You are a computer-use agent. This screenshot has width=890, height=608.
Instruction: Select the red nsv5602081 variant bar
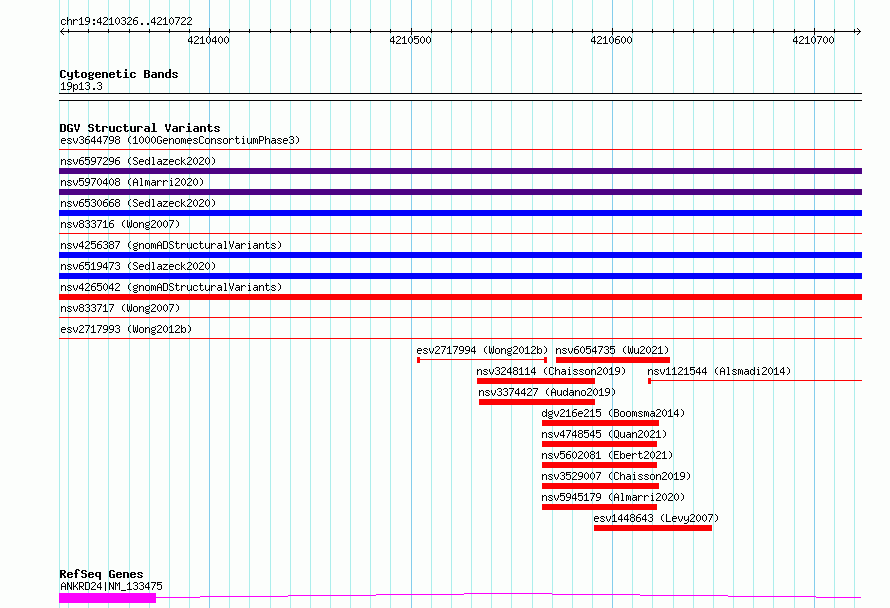(x=599, y=465)
